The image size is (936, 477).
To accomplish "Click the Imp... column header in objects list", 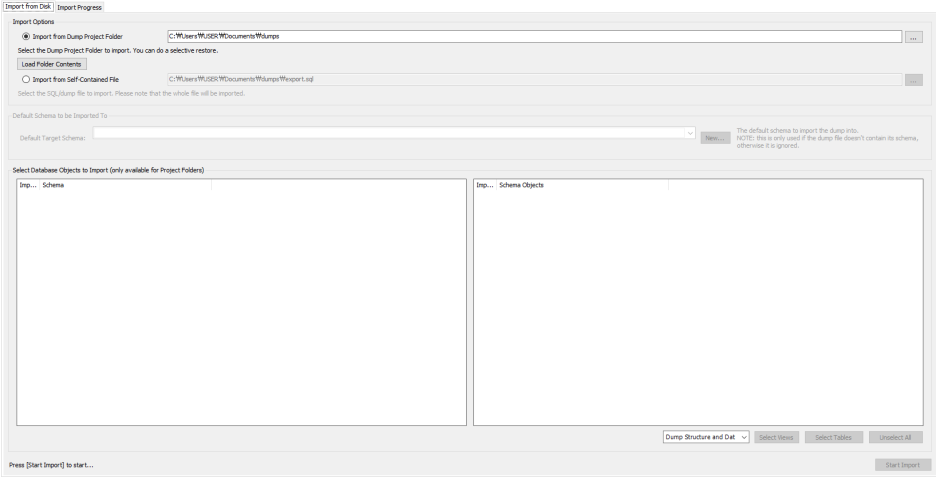I will 485,185.
